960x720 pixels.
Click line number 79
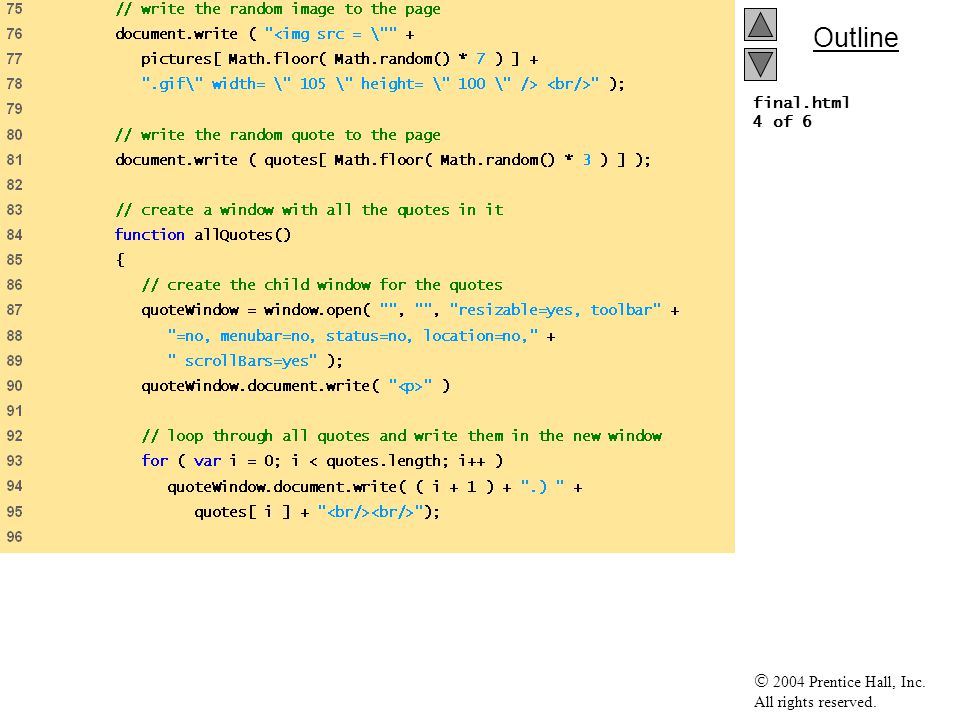14,109
